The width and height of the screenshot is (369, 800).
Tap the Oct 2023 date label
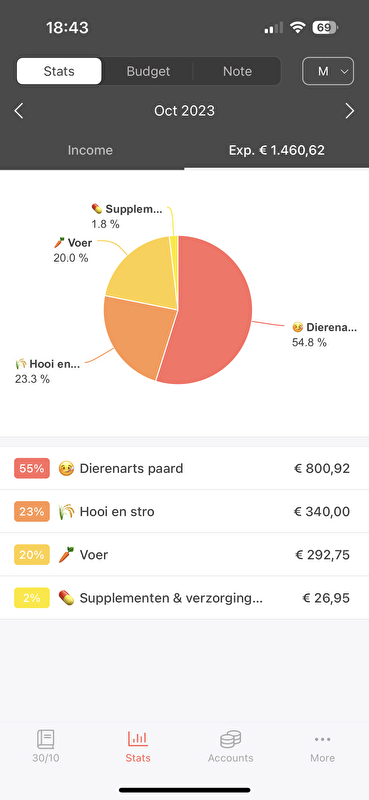[x=184, y=111]
